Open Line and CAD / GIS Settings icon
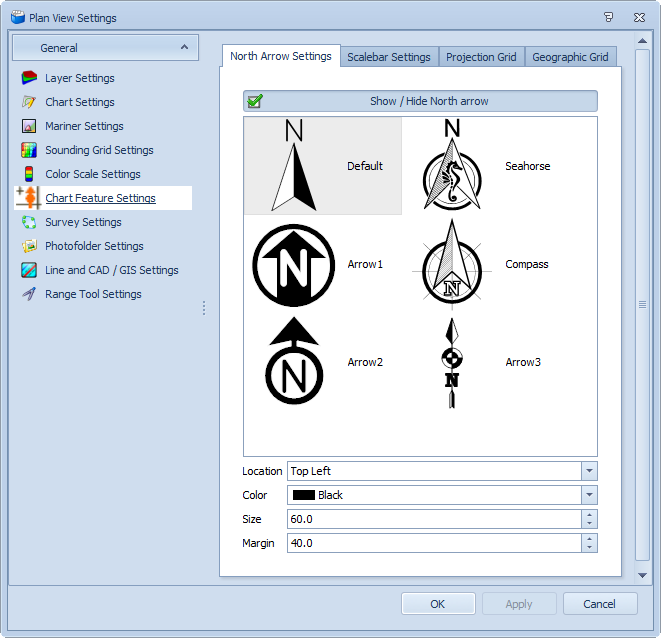 coord(29,270)
